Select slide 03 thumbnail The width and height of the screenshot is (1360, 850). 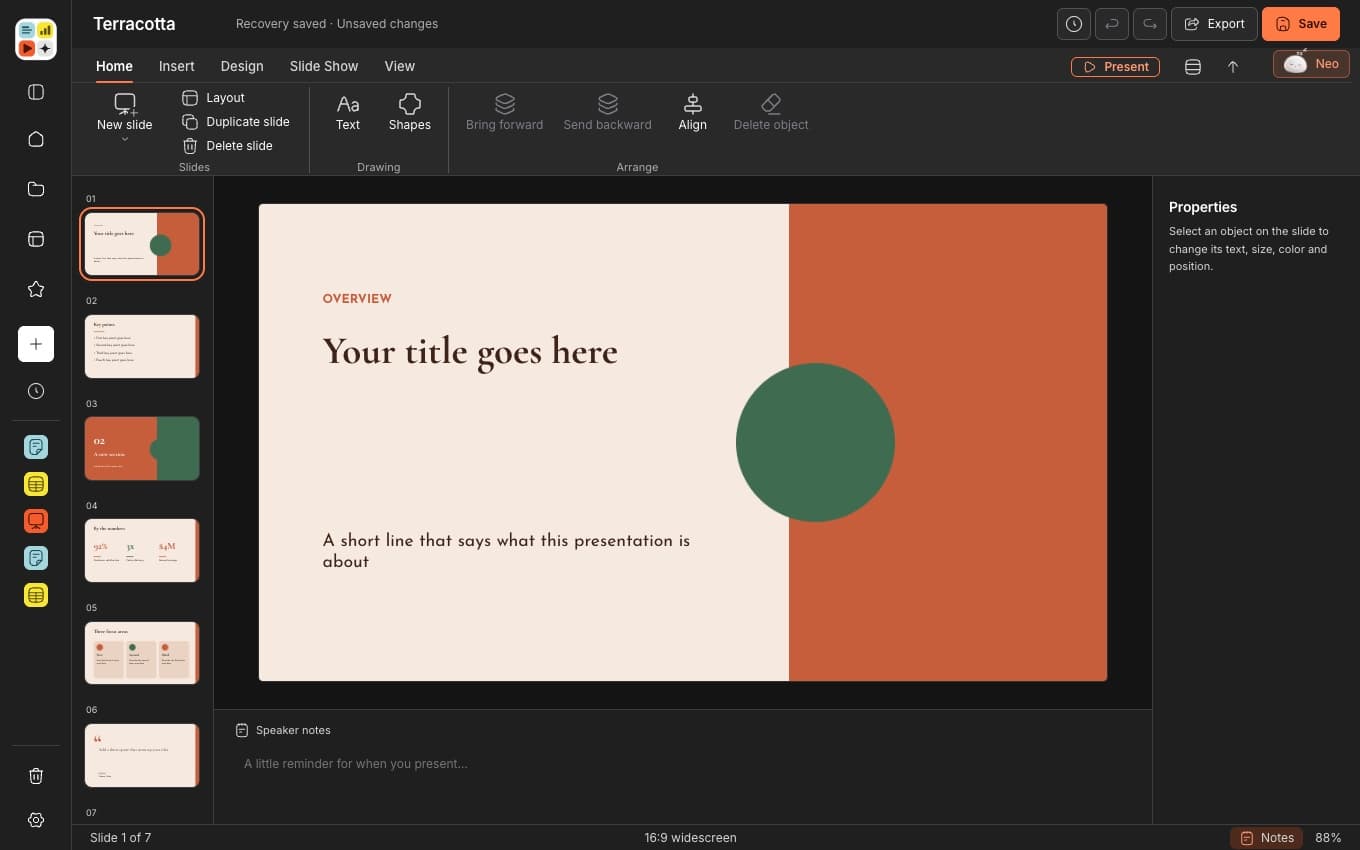pos(142,448)
